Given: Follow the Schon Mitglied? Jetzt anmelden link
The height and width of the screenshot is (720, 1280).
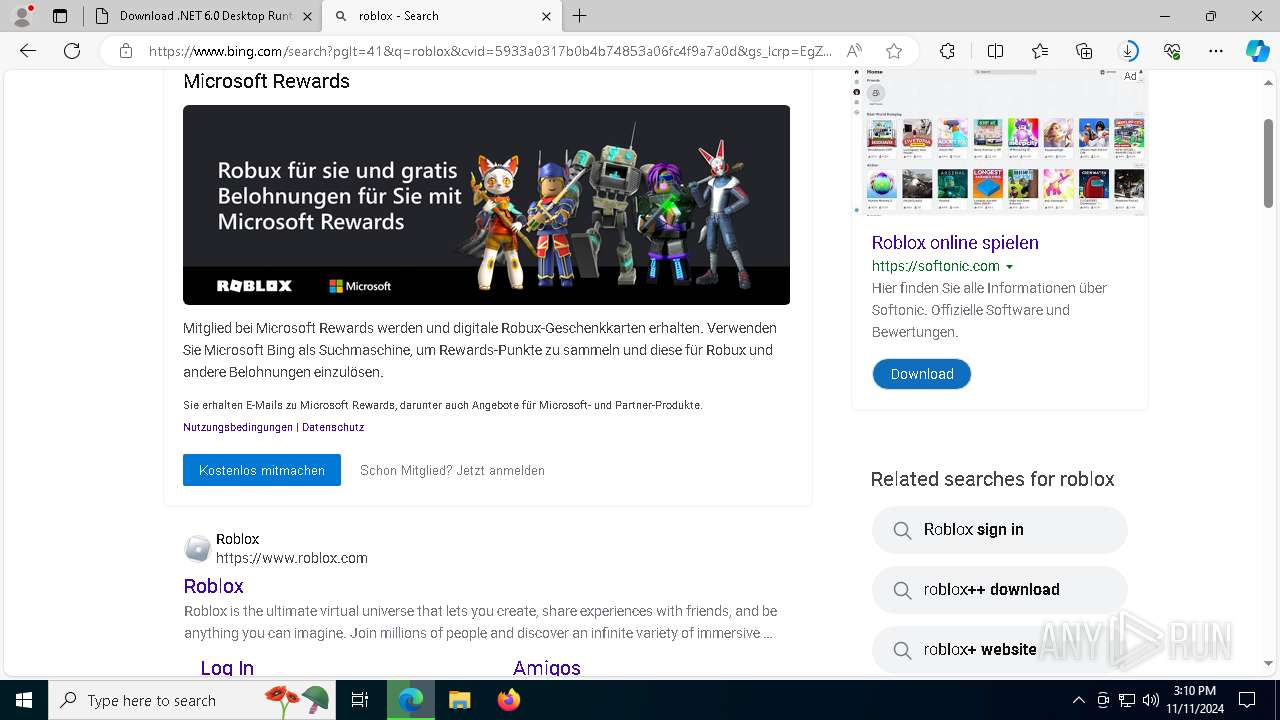Looking at the screenshot, I should click(x=452, y=470).
